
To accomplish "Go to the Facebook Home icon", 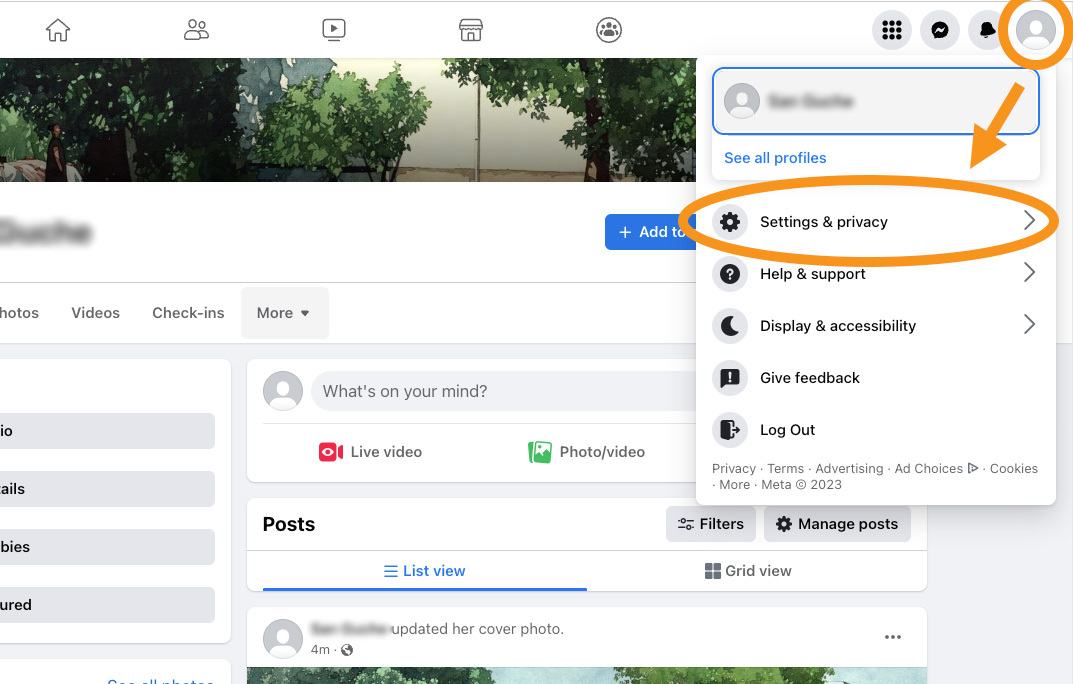I will coord(58,30).
